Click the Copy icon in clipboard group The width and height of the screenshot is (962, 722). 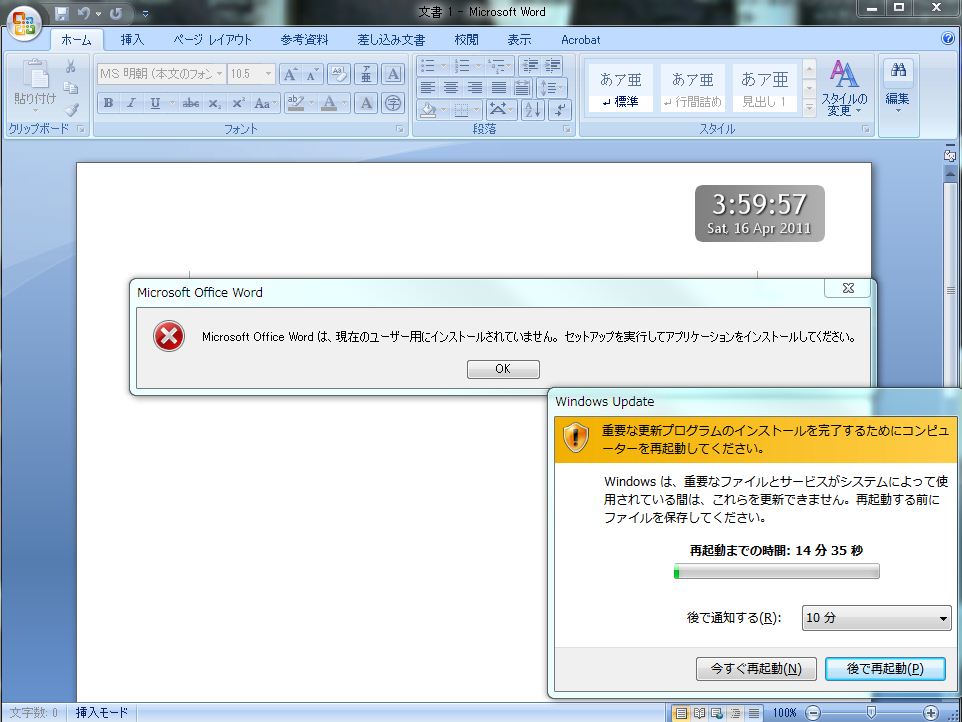tap(71, 88)
